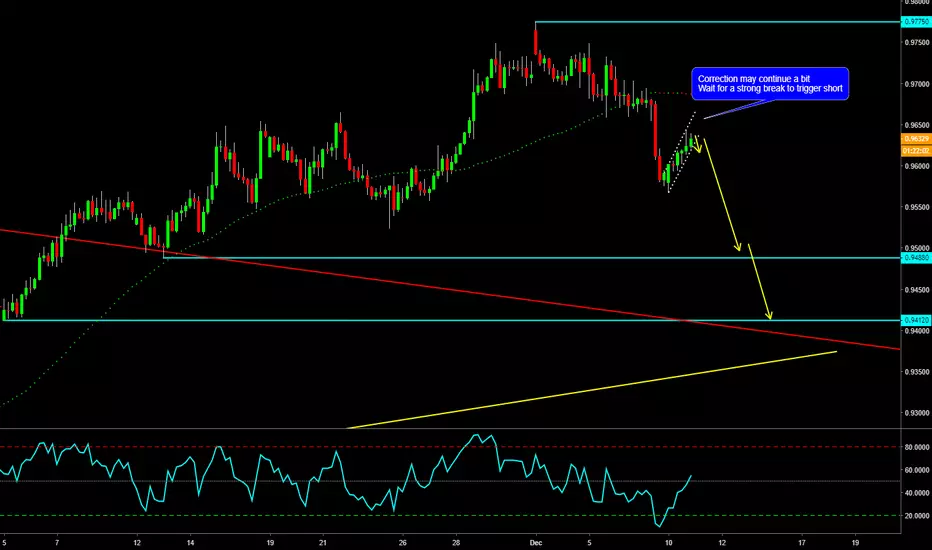Screen dimensions: 932x550
Task: Click the 0.97750 cyan price label
Action: pos(916,22)
